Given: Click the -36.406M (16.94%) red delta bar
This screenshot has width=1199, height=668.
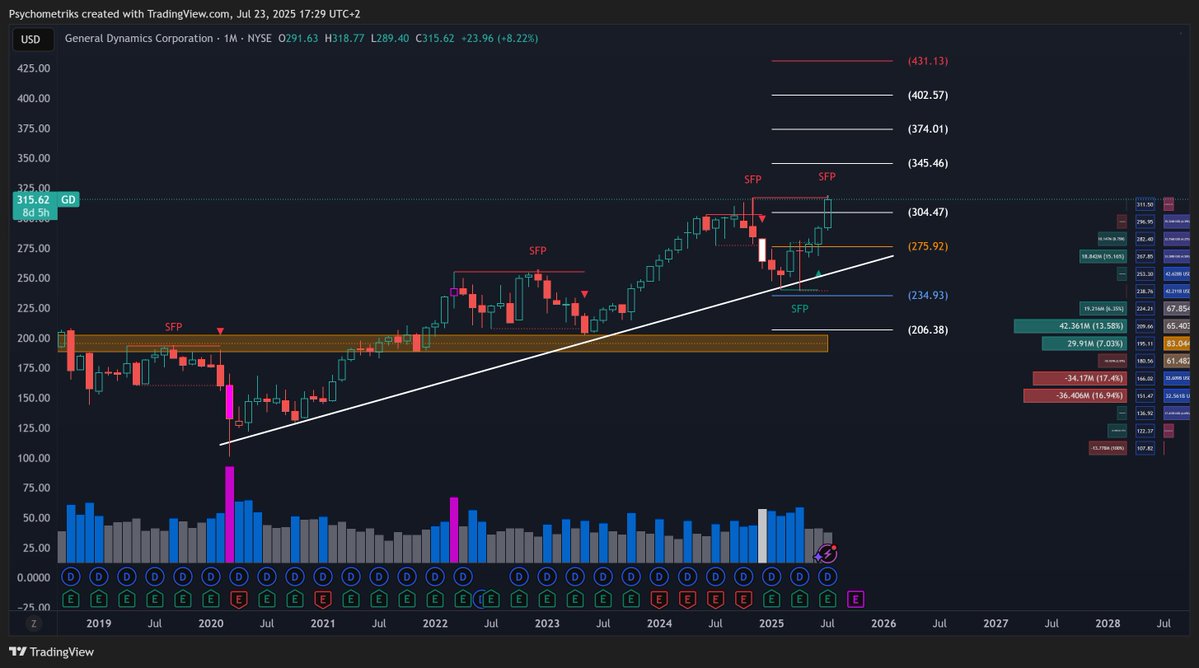Looking at the screenshot, I should pos(1074,396).
